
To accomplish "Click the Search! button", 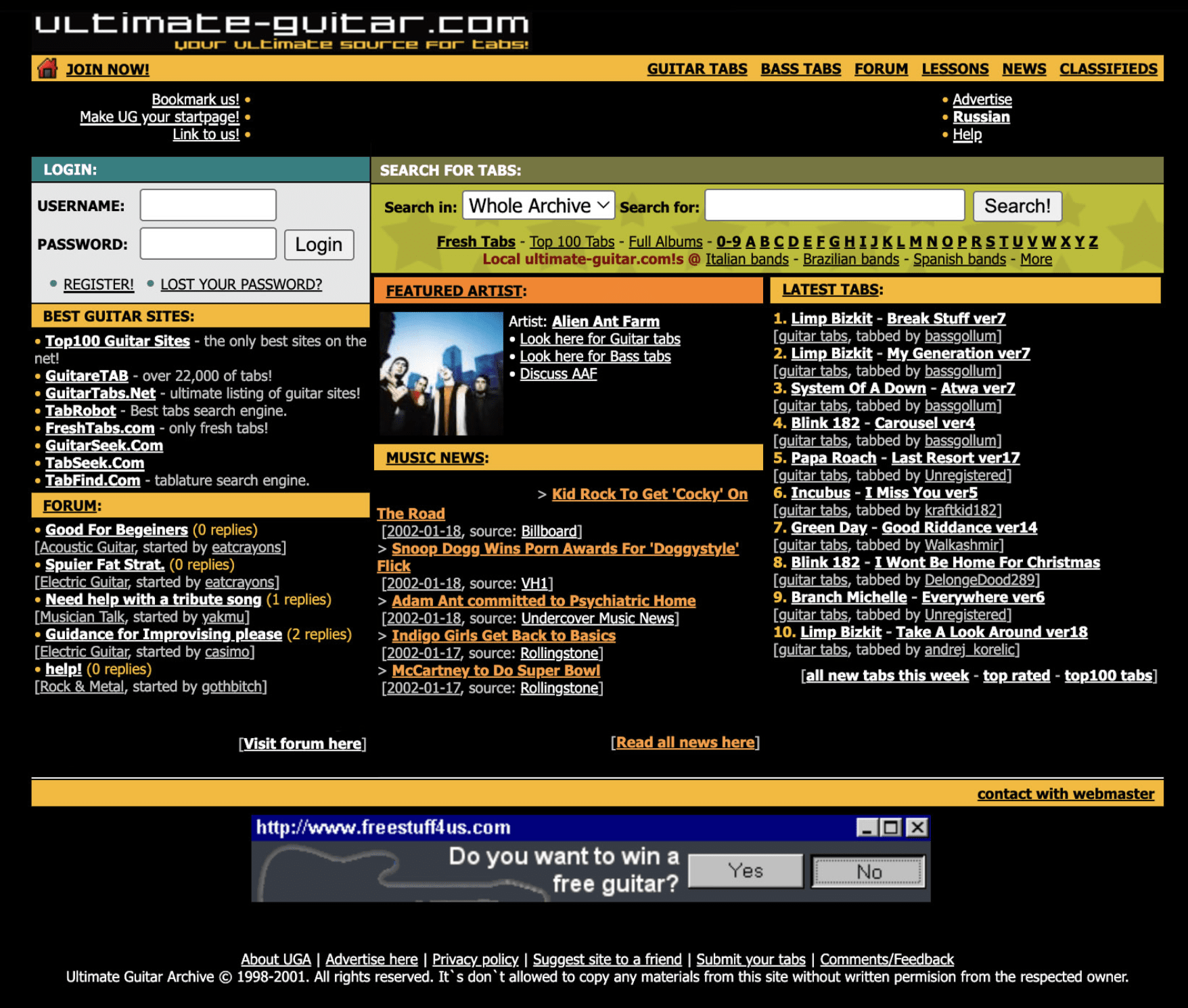I will point(1018,206).
